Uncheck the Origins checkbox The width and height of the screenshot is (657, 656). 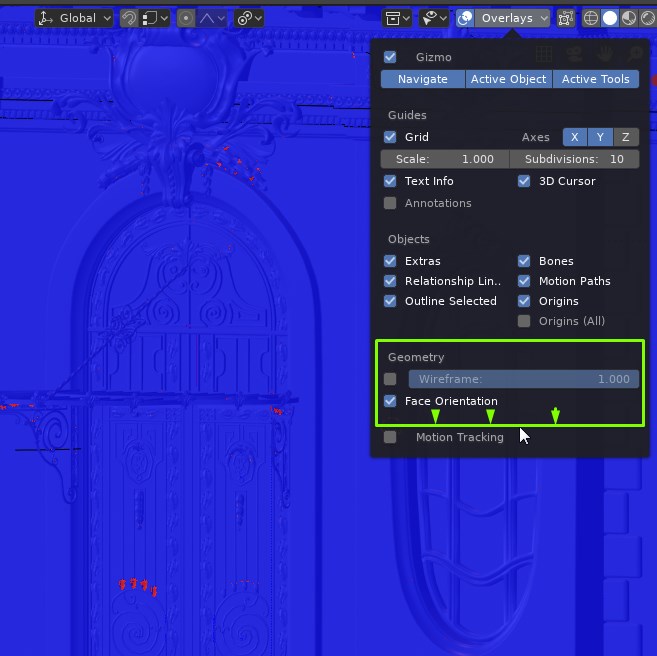(524, 301)
